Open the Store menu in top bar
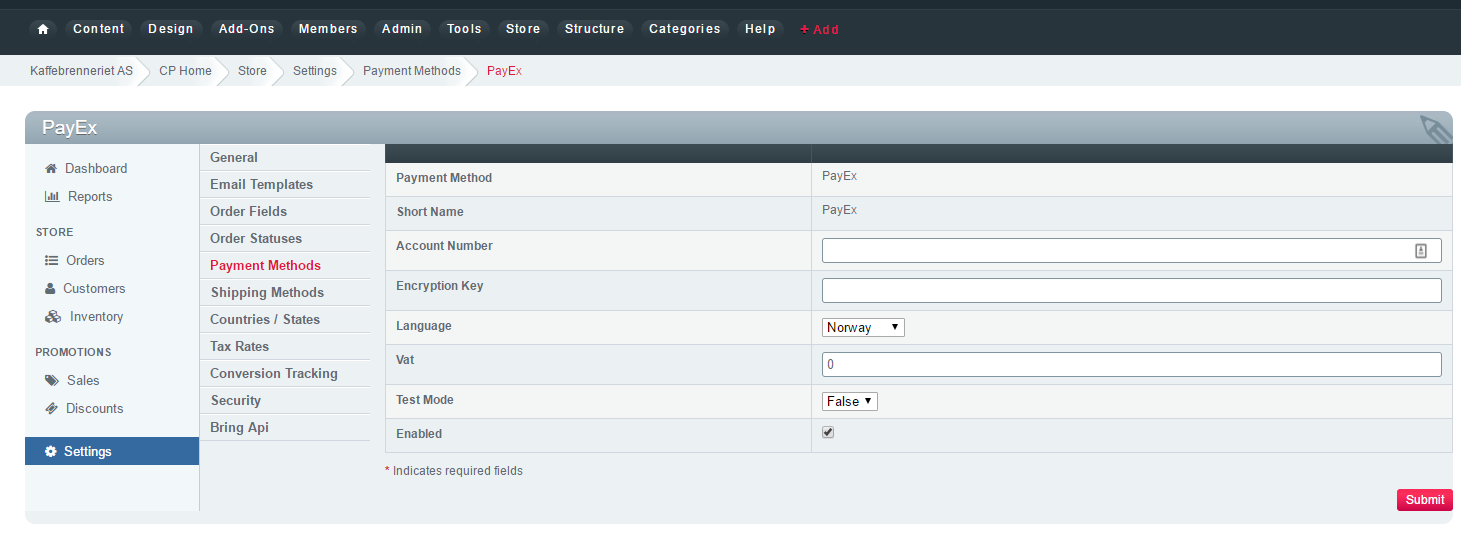This screenshot has width=1461, height=541. tap(523, 29)
